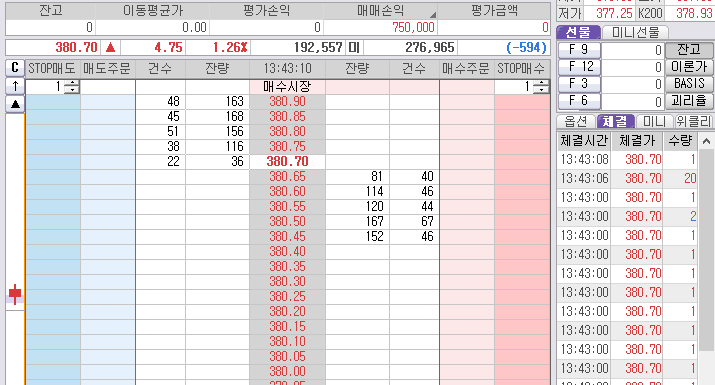Click the (-594) value
The image size is (715, 385).
[x=526, y=47]
